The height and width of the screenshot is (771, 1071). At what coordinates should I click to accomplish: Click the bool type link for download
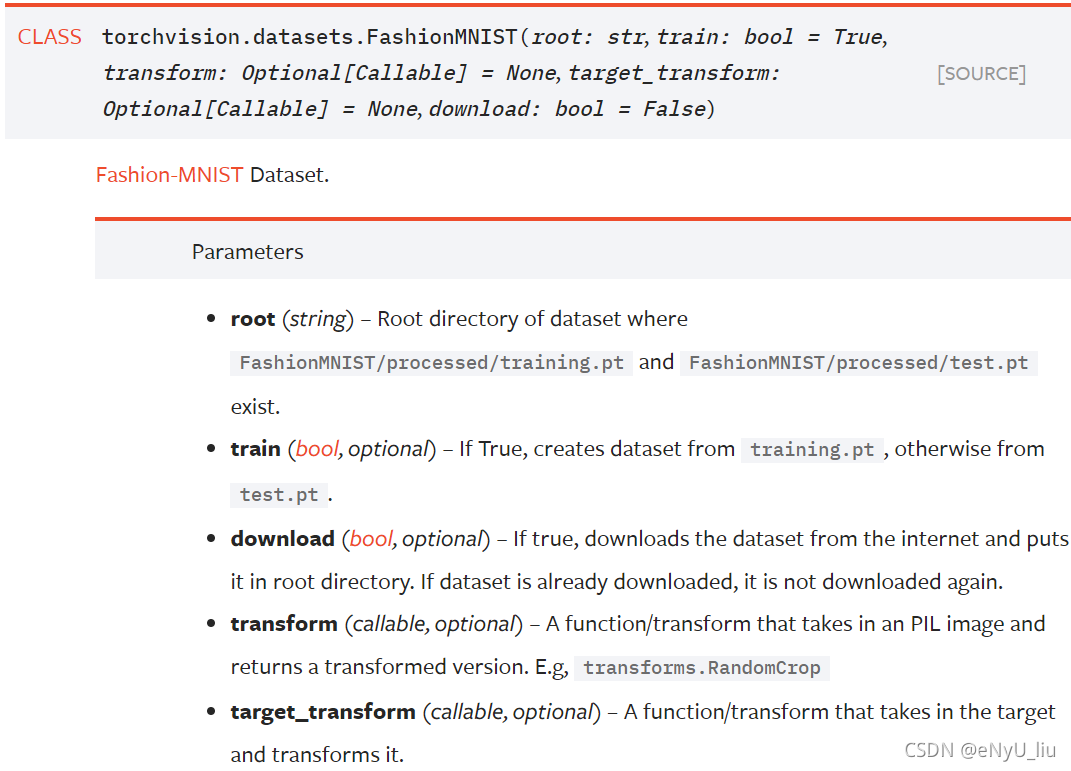pos(371,539)
